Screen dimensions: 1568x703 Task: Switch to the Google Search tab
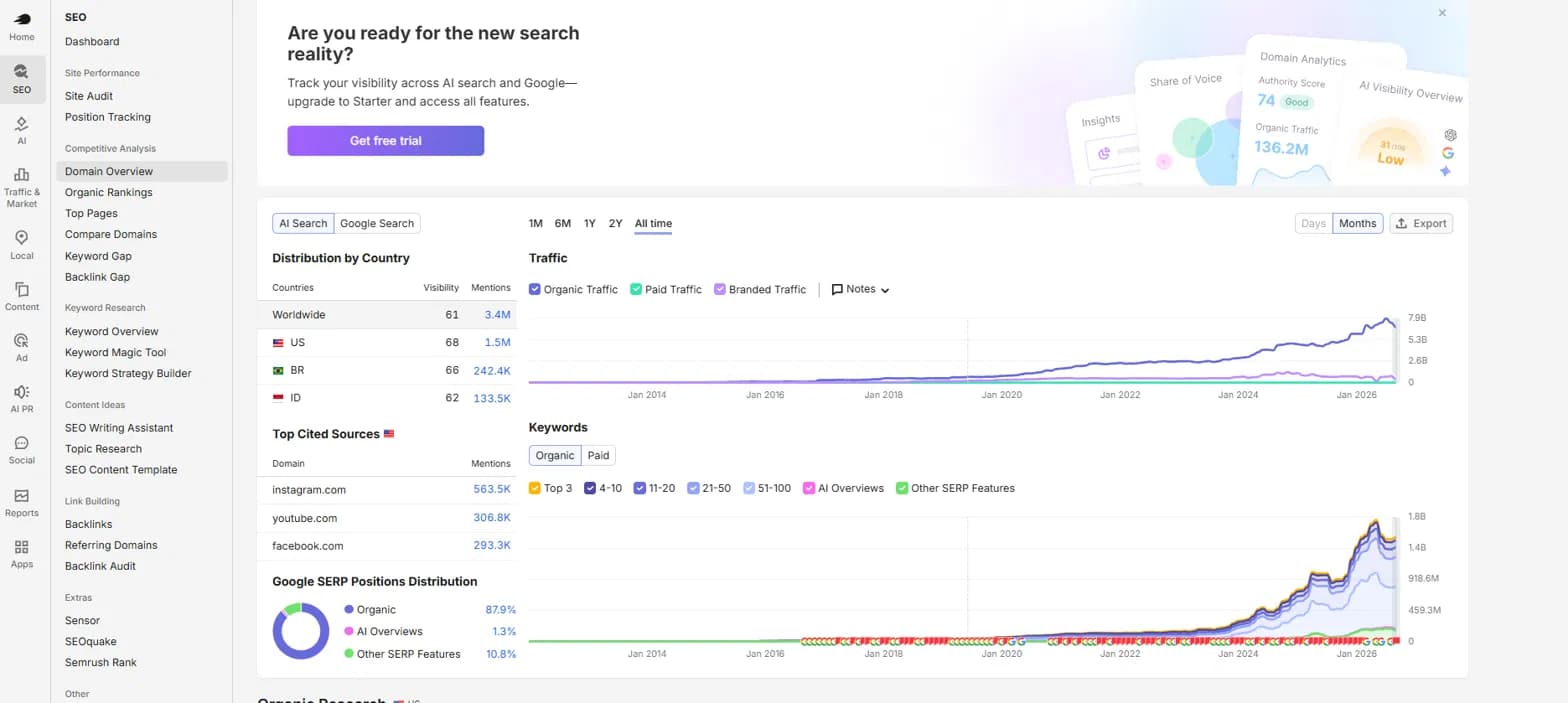pyautogui.click(x=376, y=223)
